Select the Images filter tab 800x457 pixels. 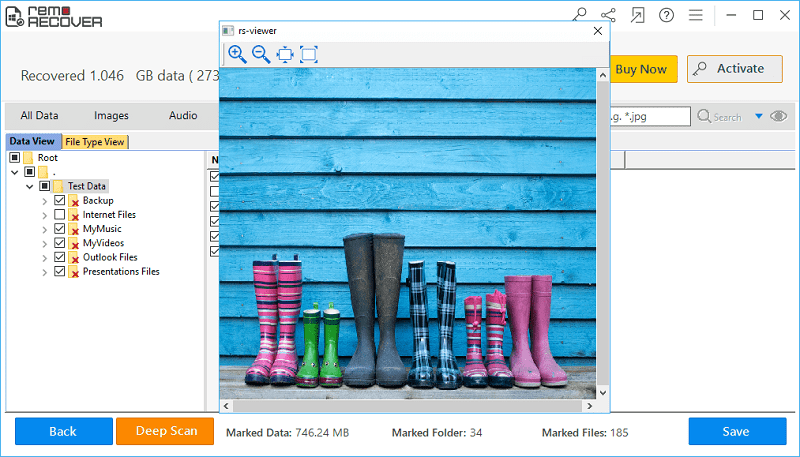[x=111, y=115]
